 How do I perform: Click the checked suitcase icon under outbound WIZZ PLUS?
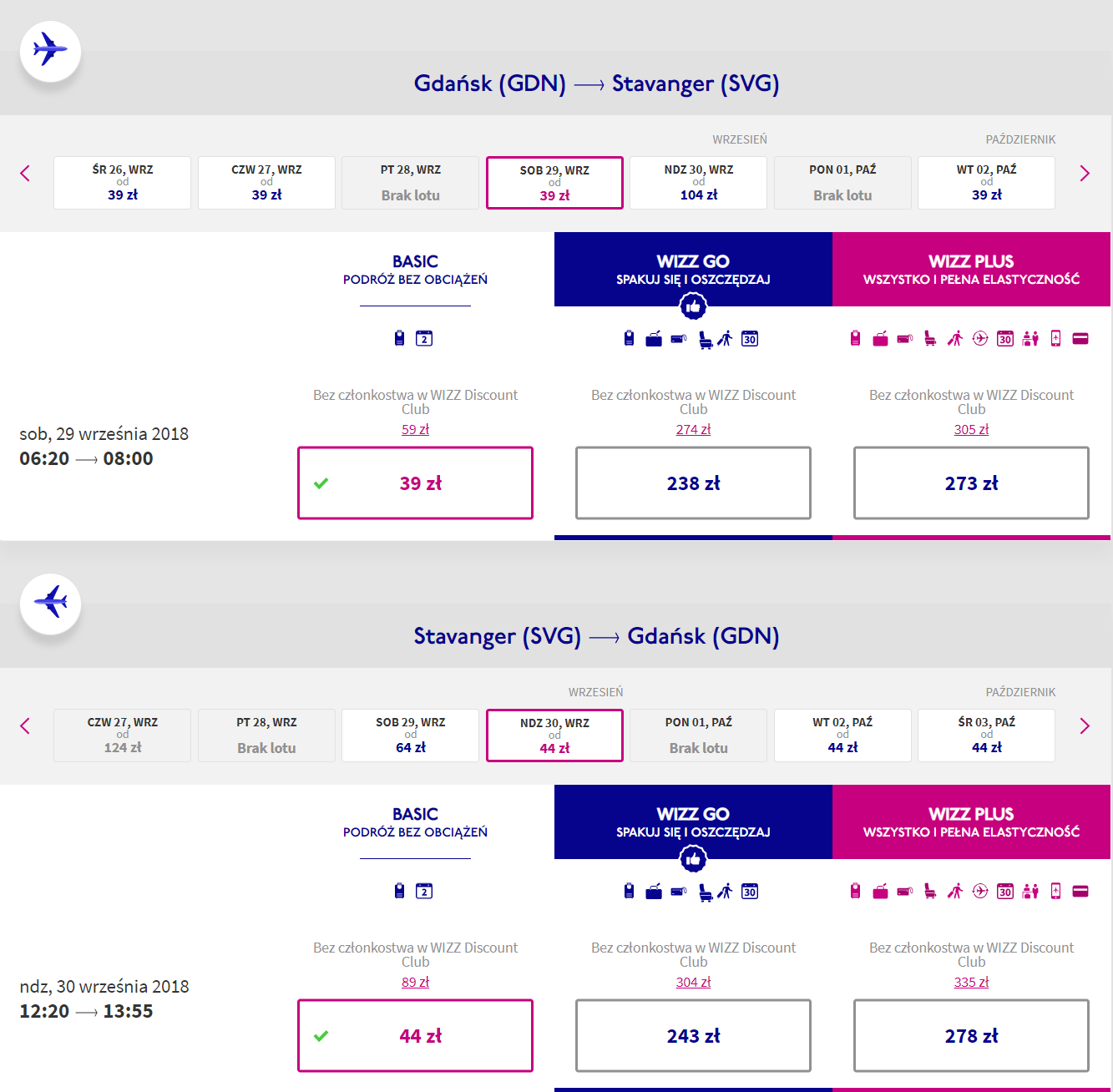click(x=880, y=338)
